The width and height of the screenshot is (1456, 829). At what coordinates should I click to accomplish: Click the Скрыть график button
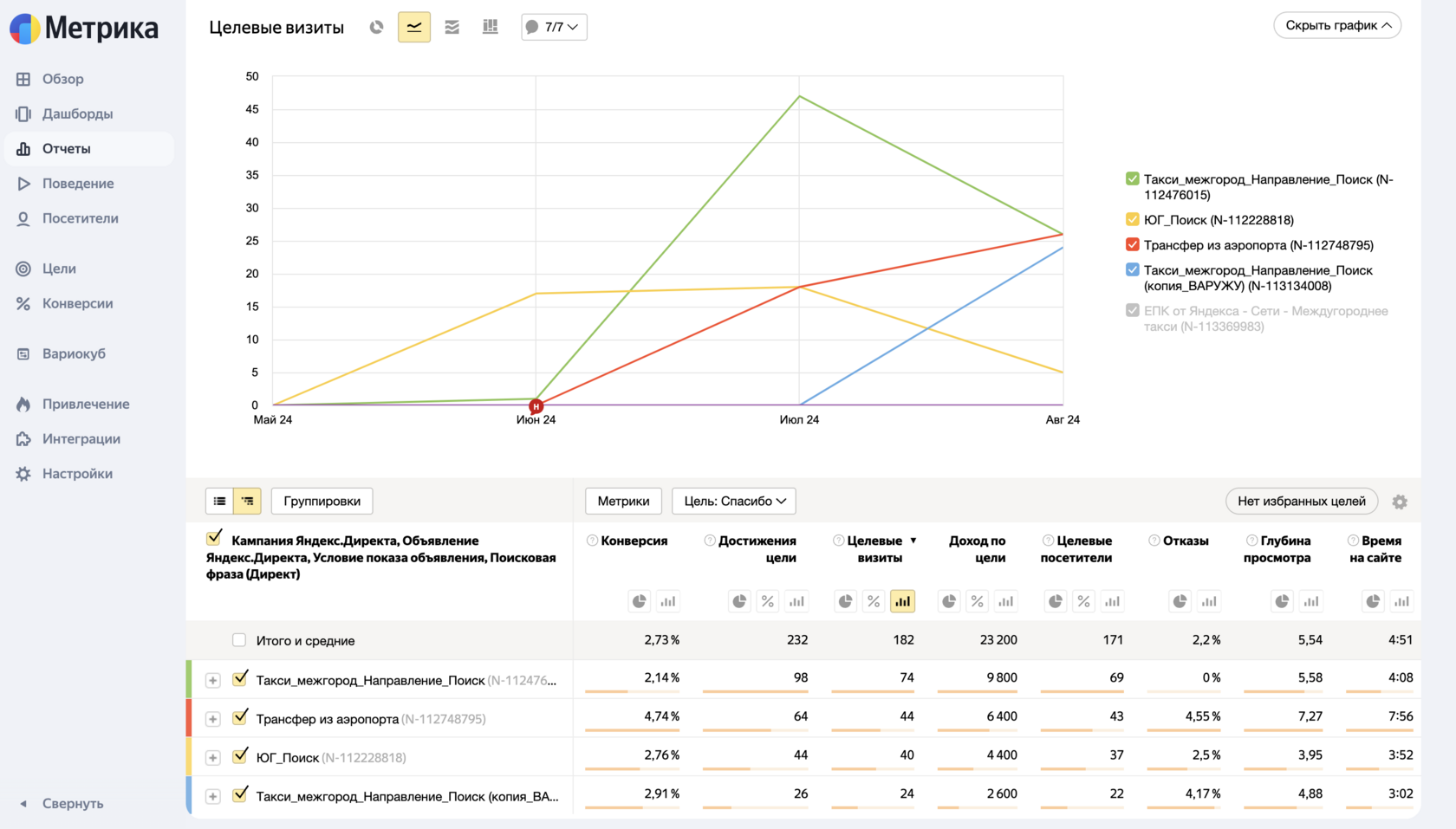click(1337, 25)
